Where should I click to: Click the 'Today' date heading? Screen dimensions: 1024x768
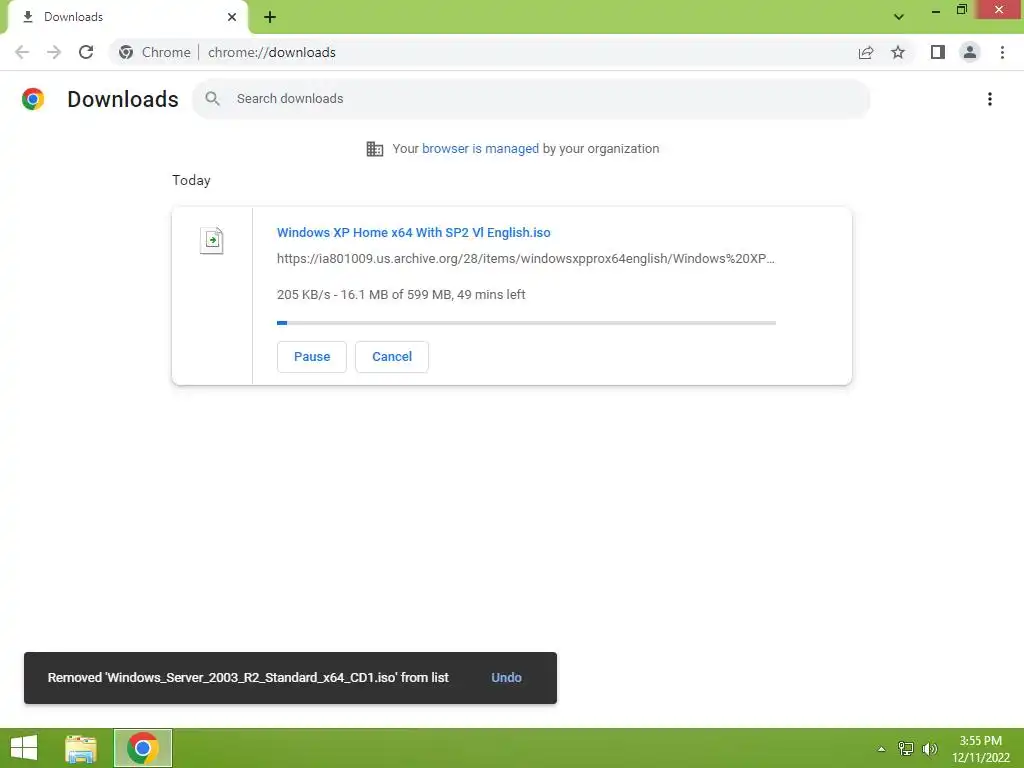pyautogui.click(x=191, y=180)
